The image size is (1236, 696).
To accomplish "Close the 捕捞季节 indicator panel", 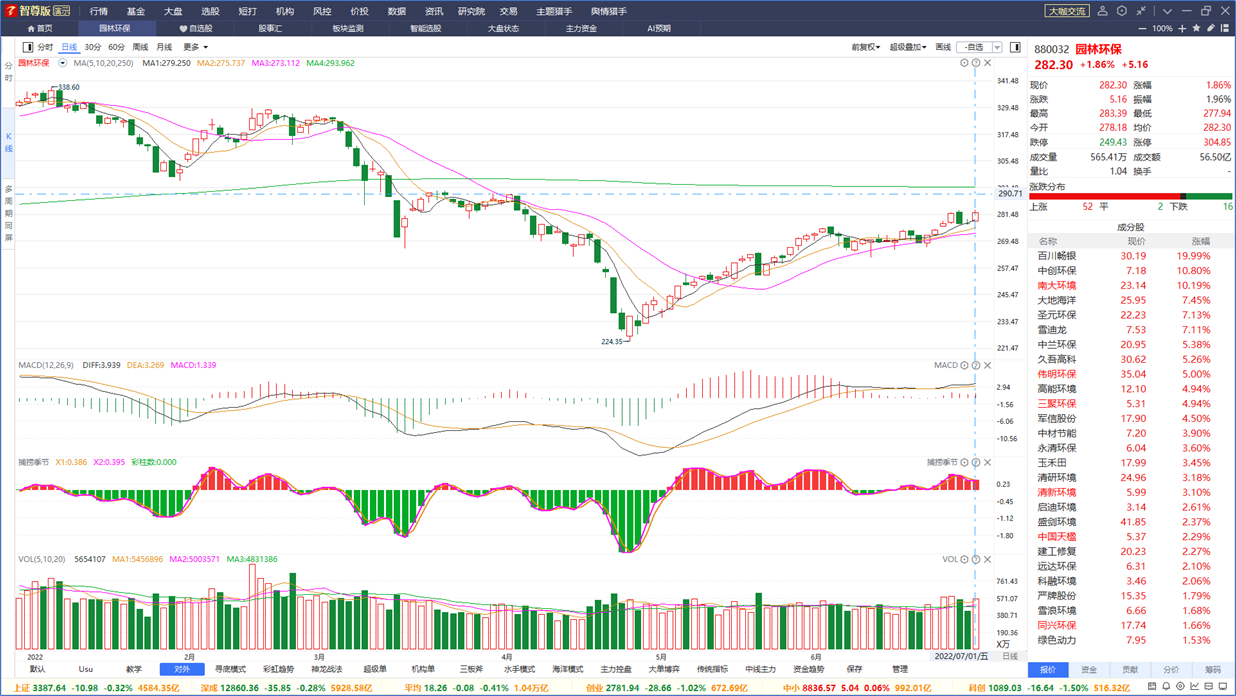I will (987, 462).
